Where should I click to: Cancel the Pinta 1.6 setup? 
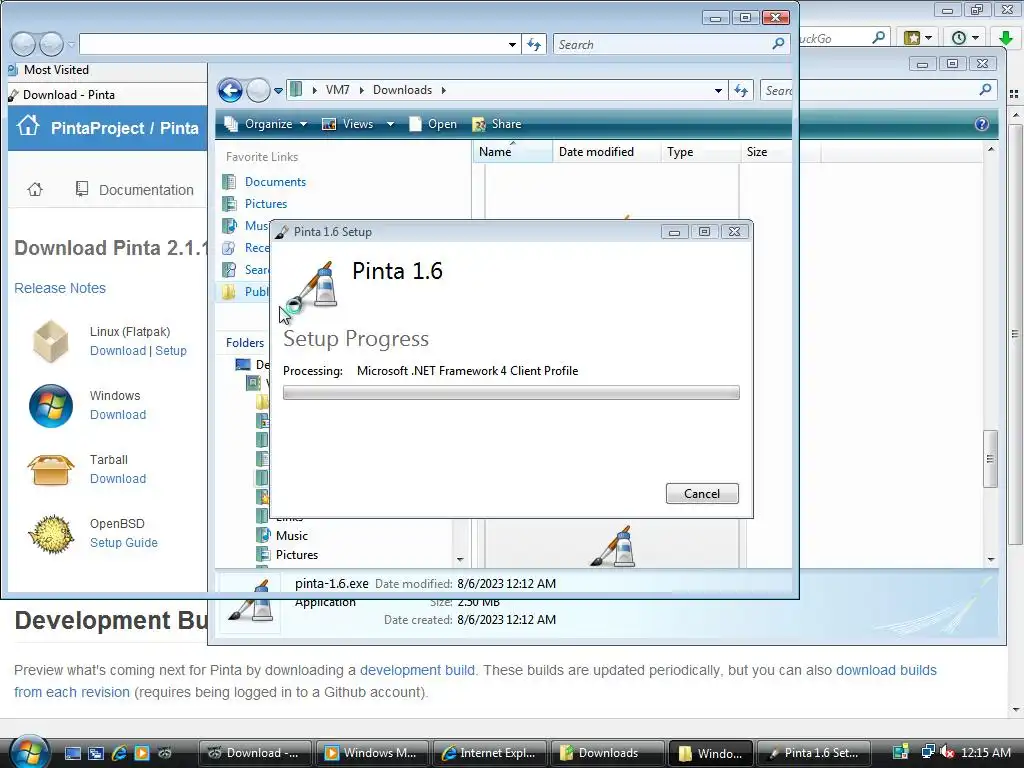click(x=702, y=494)
